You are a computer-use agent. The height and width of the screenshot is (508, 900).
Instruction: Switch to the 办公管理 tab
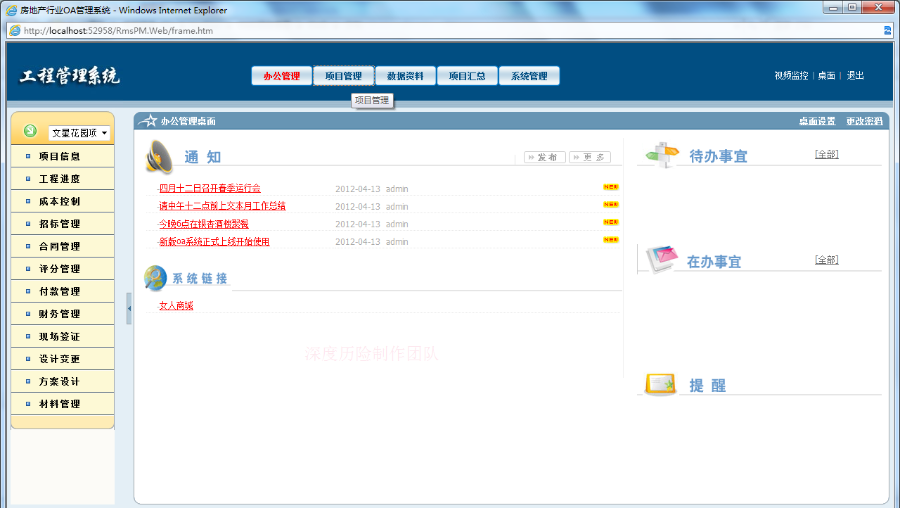point(281,76)
